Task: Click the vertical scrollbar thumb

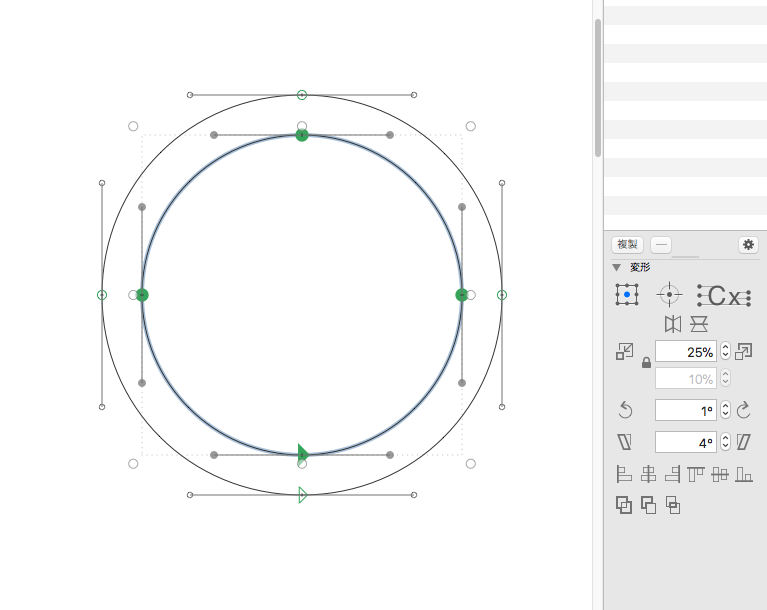Action: click(598, 88)
